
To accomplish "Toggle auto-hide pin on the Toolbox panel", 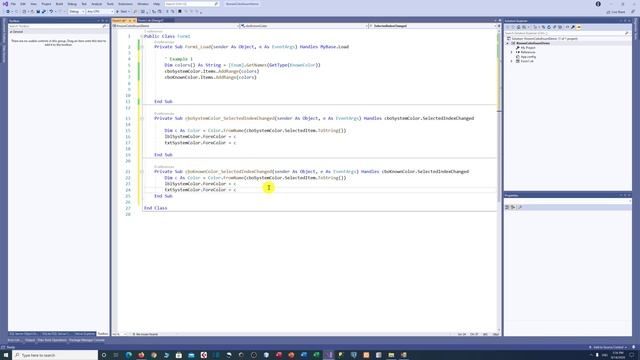I will pos(102,21).
